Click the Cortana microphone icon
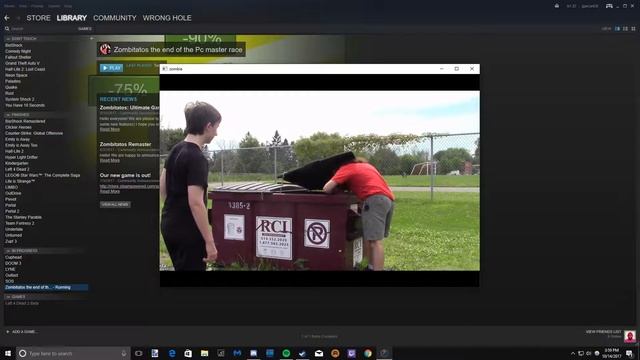This screenshot has height=360, width=640. click(x=124, y=353)
